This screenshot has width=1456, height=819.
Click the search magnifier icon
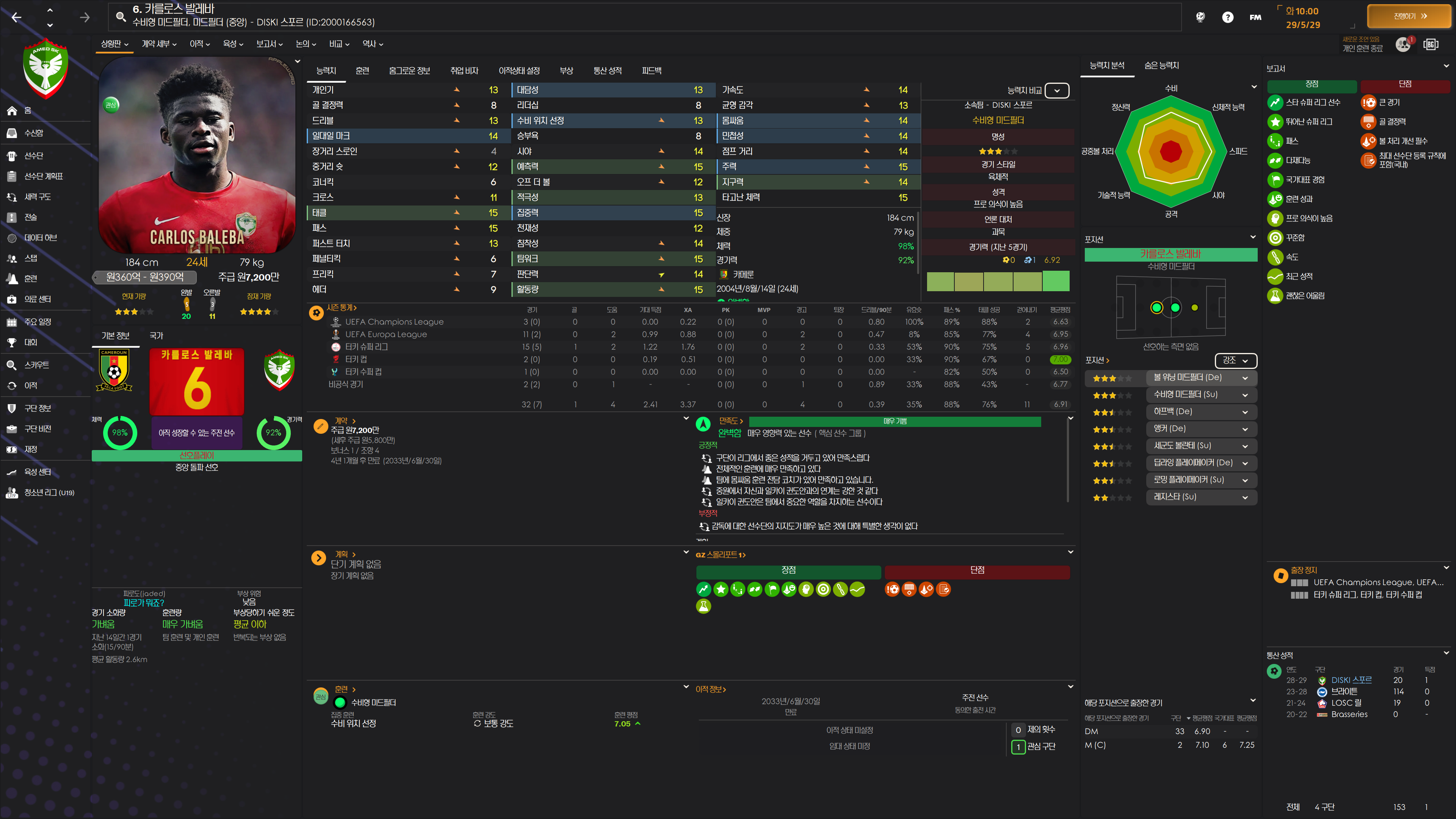[x=121, y=16]
